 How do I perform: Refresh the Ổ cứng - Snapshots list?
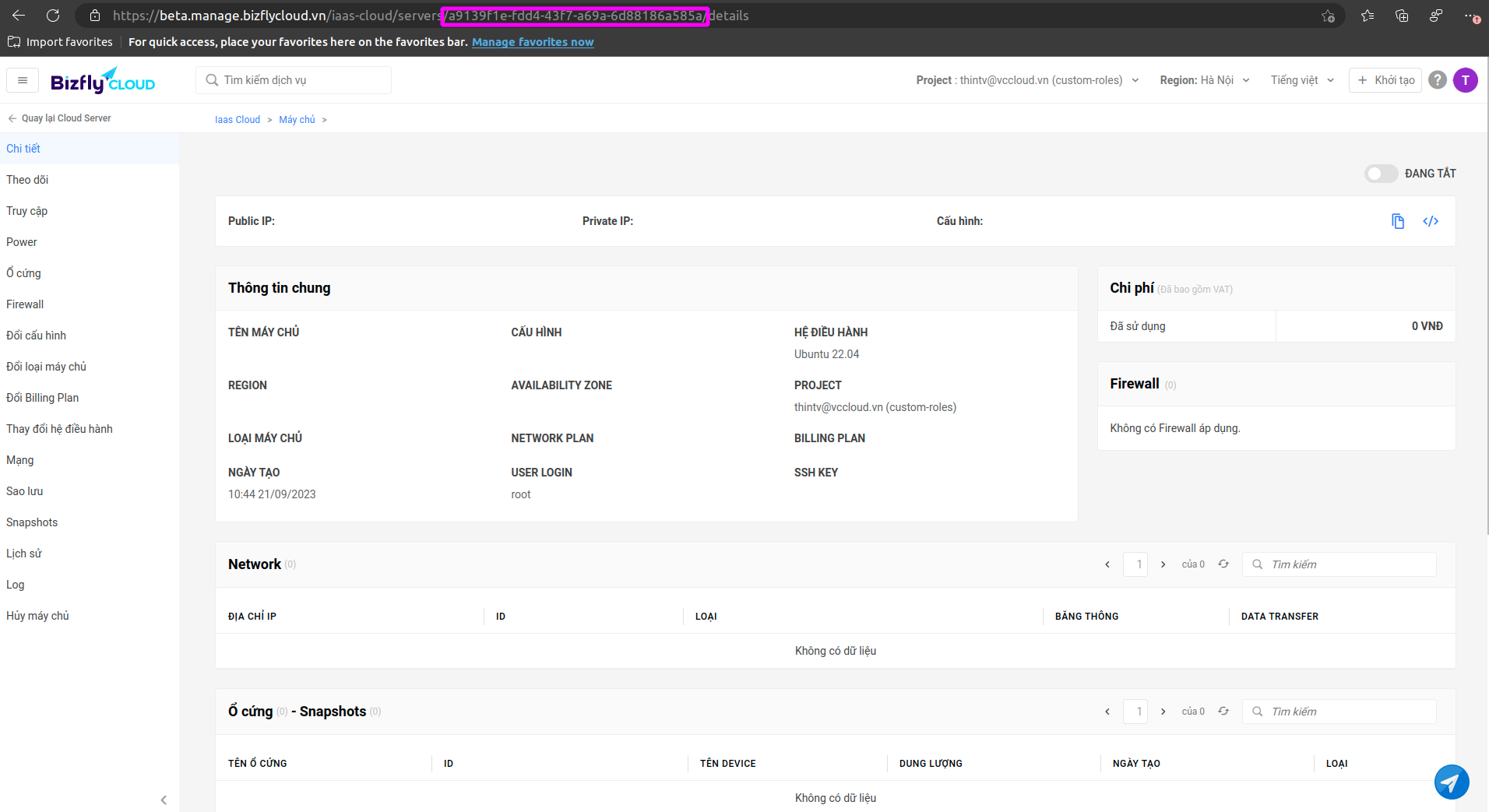coord(1223,712)
